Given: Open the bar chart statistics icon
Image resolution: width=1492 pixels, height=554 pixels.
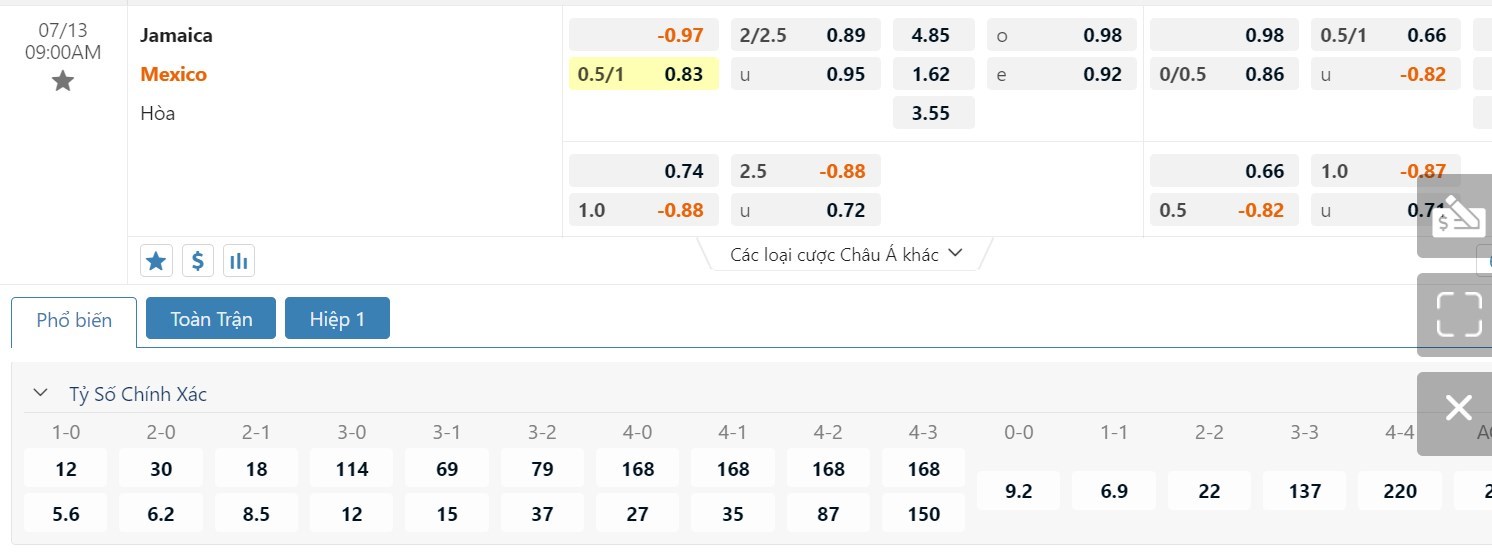Looking at the screenshot, I should pos(238,261).
